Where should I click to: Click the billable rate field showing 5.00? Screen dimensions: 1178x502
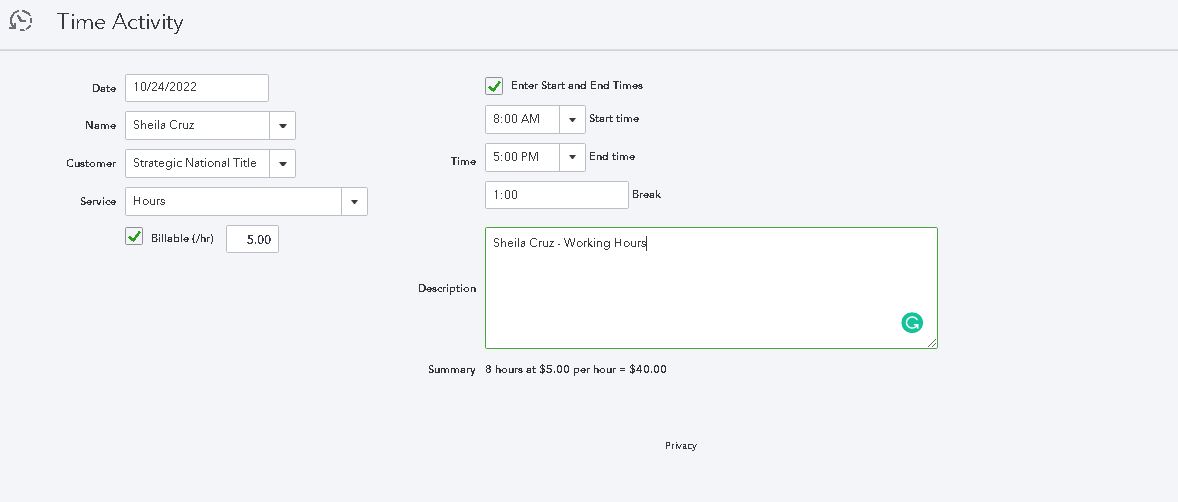[252, 240]
